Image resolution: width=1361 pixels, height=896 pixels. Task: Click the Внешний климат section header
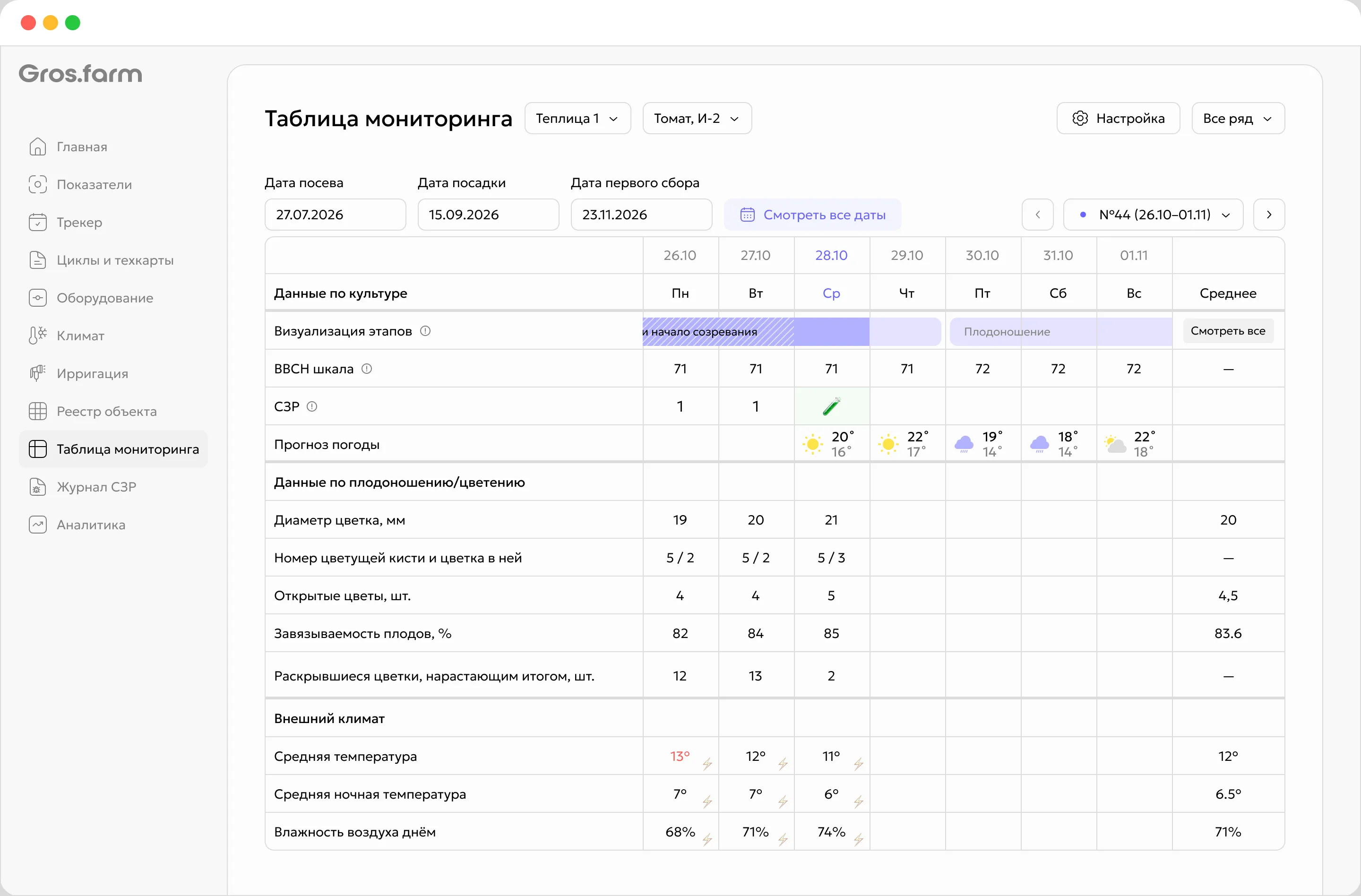(x=329, y=718)
